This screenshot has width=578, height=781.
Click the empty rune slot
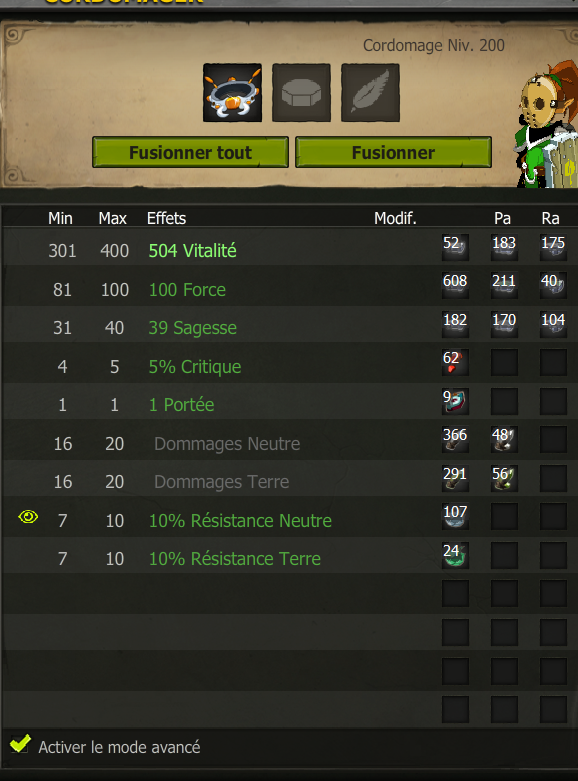point(301,93)
